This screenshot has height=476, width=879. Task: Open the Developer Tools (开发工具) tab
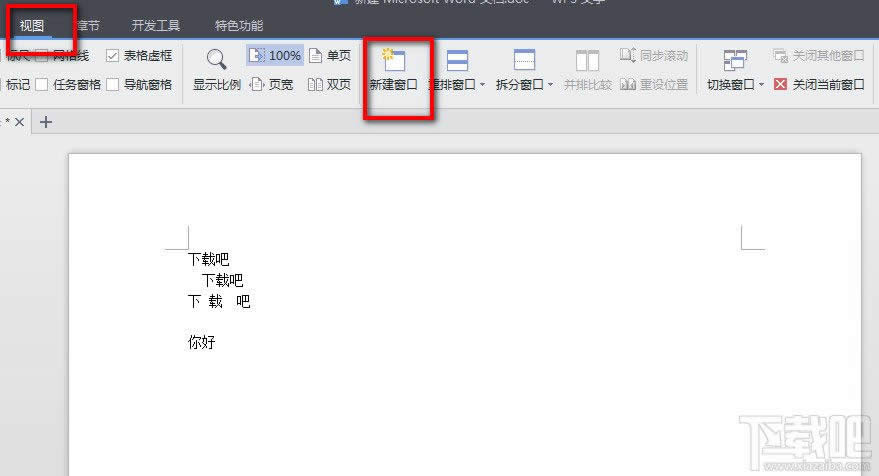(156, 25)
